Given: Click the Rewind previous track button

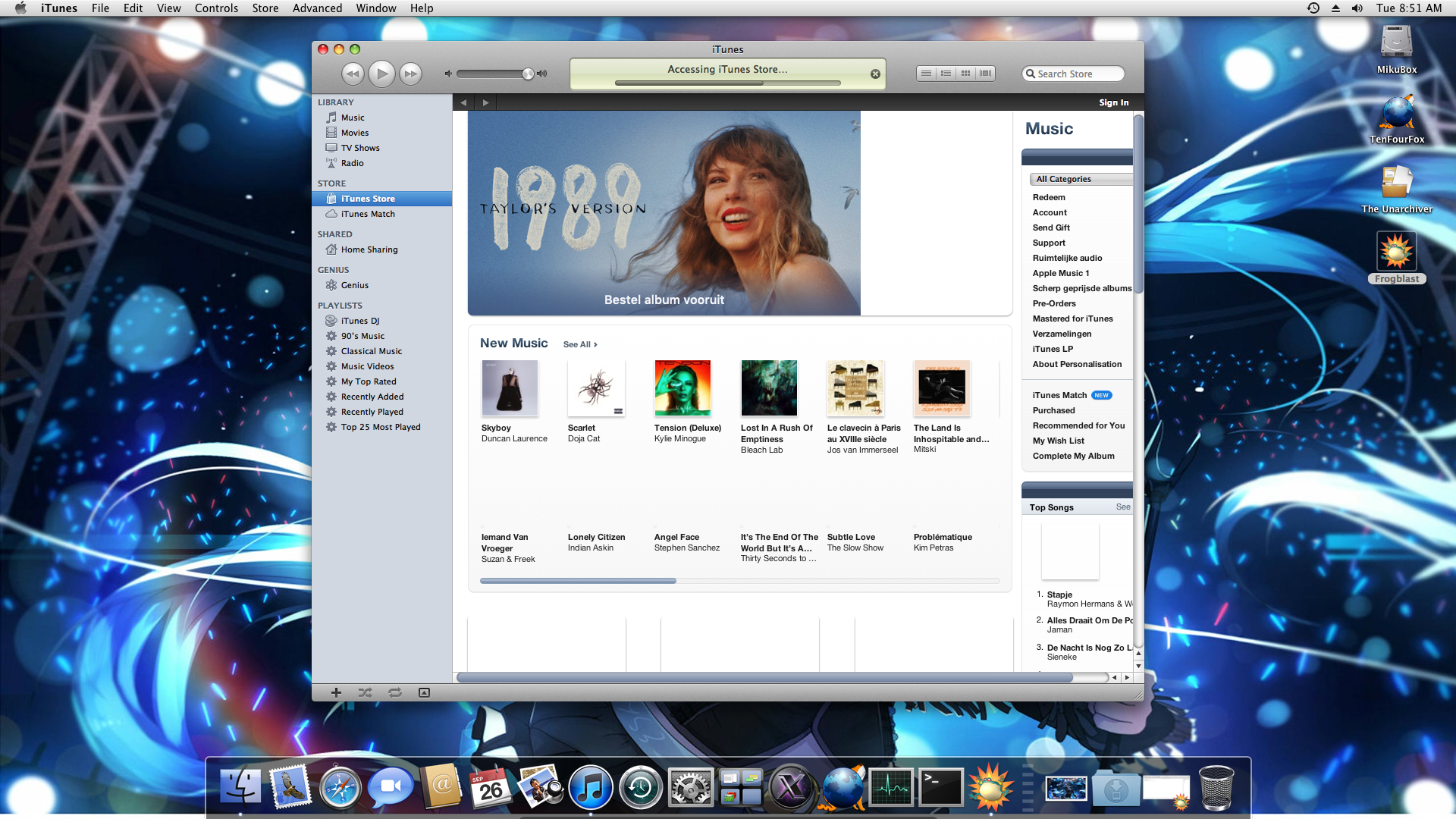Looking at the screenshot, I should point(352,74).
